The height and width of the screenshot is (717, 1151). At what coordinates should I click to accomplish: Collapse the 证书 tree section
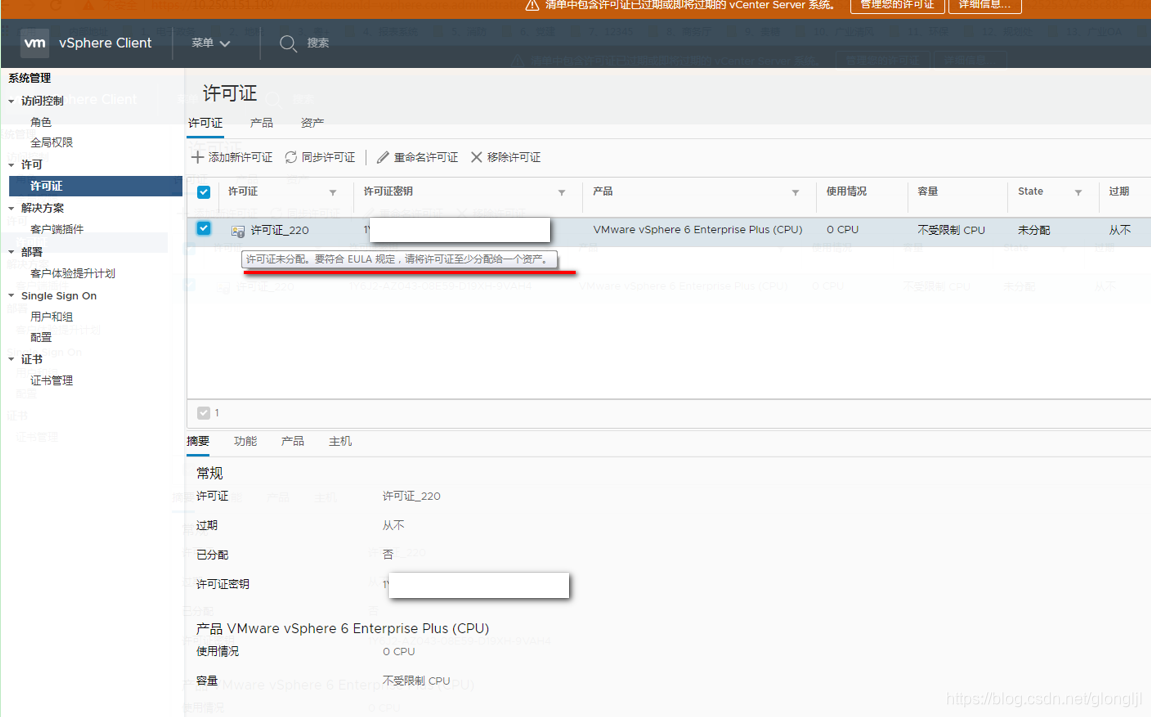tap(11, 360)
